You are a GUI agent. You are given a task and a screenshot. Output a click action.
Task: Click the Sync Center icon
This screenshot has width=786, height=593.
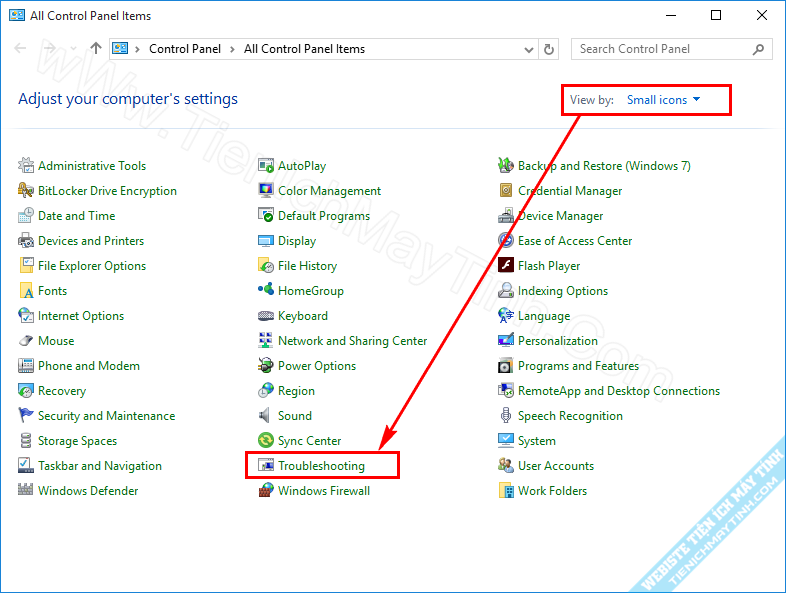pyautogui.click(x=266, y=441)
